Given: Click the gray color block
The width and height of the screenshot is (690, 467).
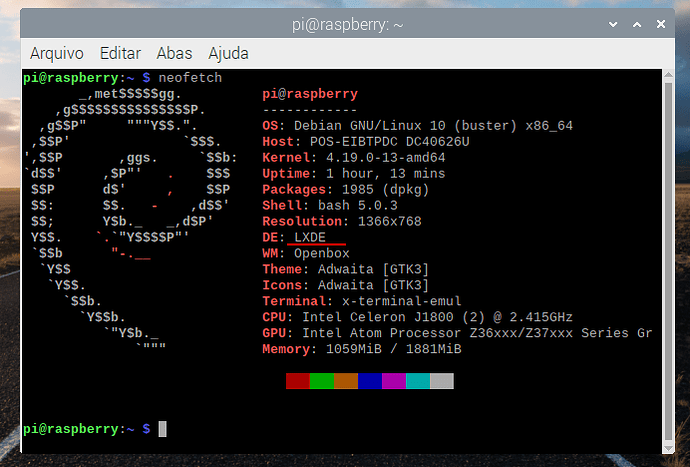Looking at the screenshot, I should (441, 381).
